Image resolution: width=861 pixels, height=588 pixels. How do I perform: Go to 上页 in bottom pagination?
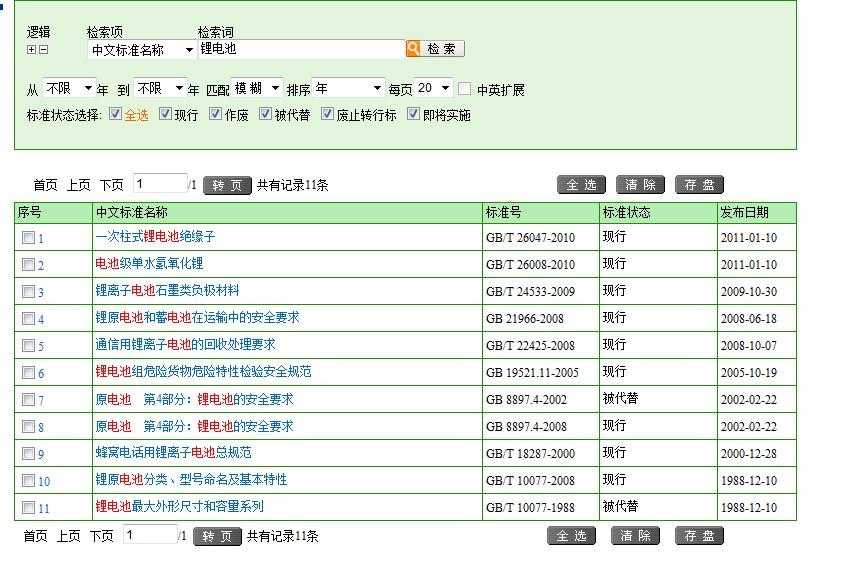point(69,536)
